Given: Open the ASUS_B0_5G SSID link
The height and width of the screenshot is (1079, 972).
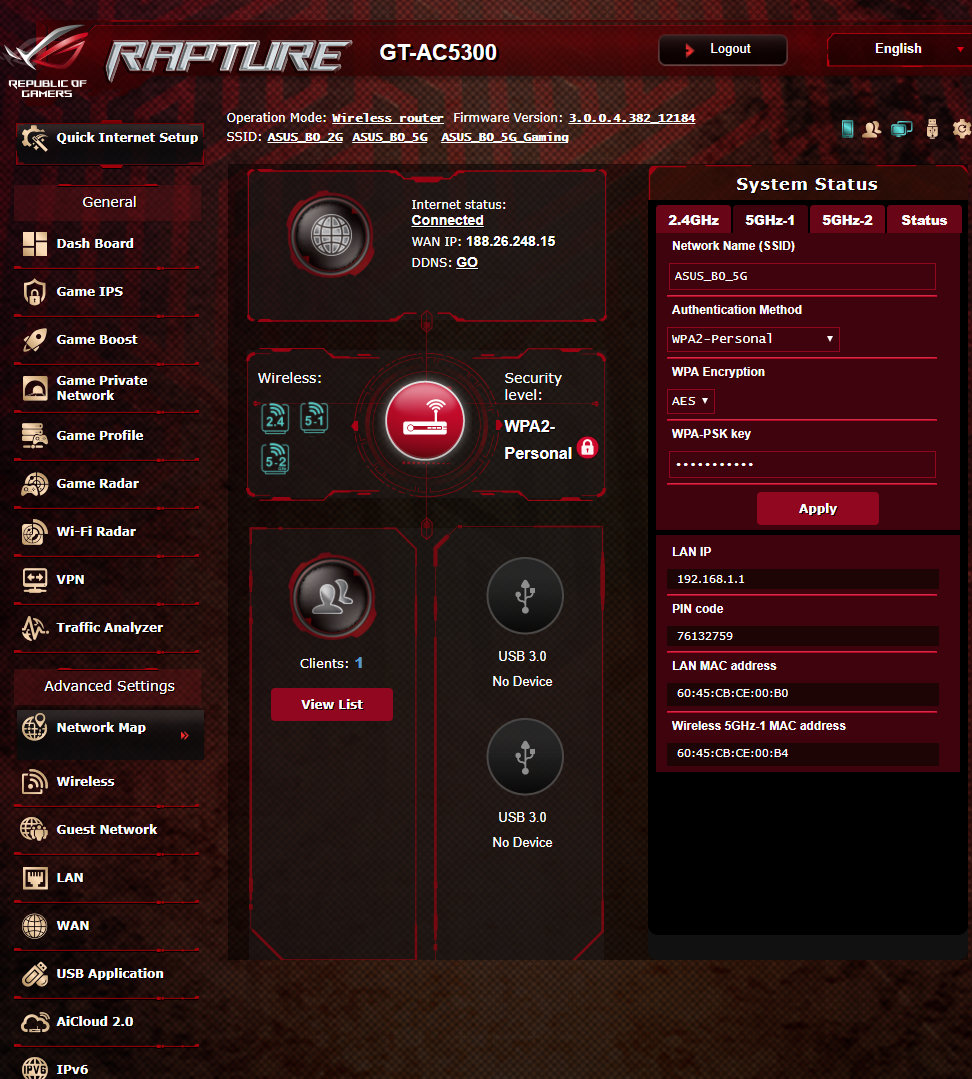Looking at the screenshot, I should [x=390, y=137].
